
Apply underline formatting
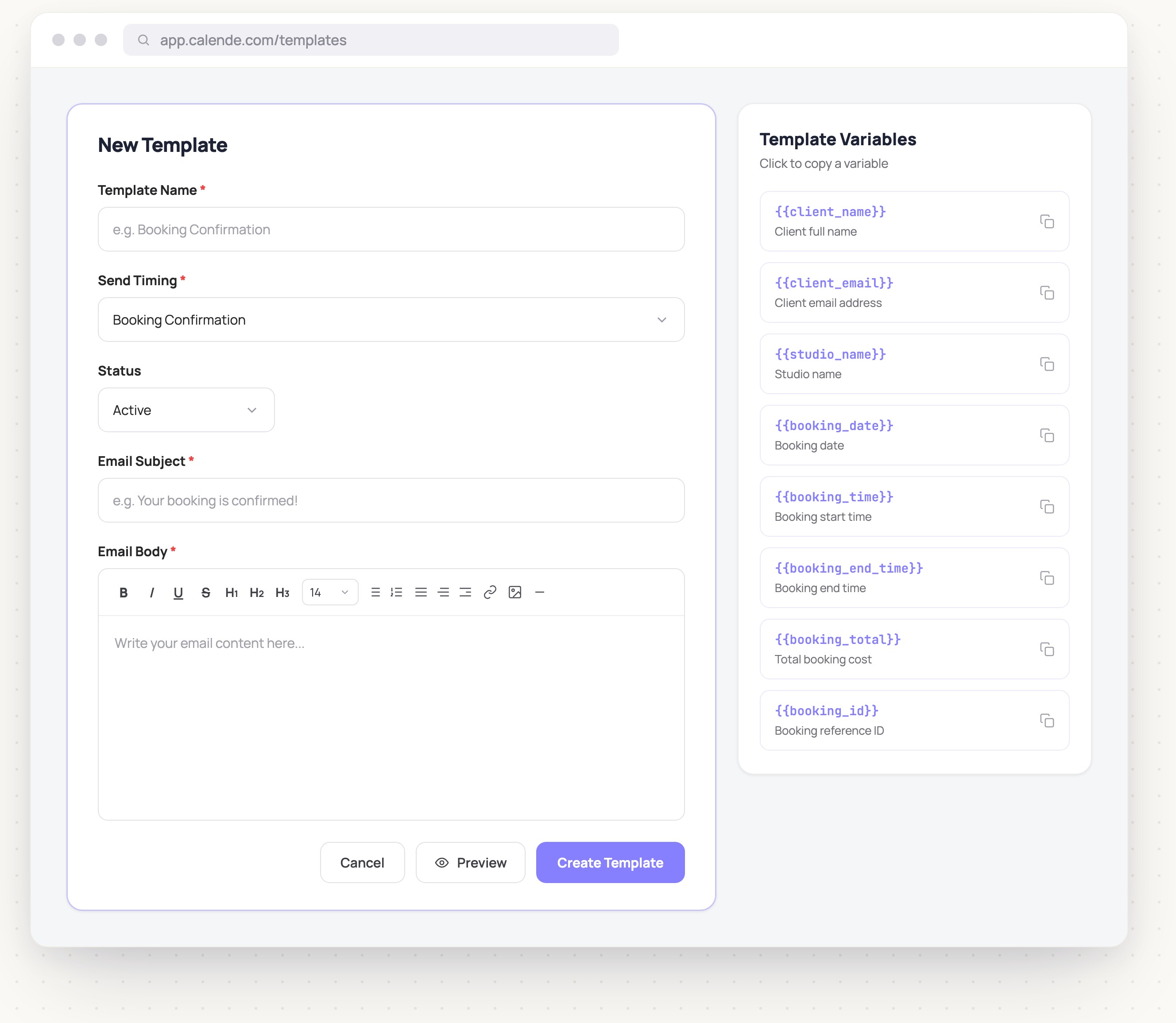178,593
